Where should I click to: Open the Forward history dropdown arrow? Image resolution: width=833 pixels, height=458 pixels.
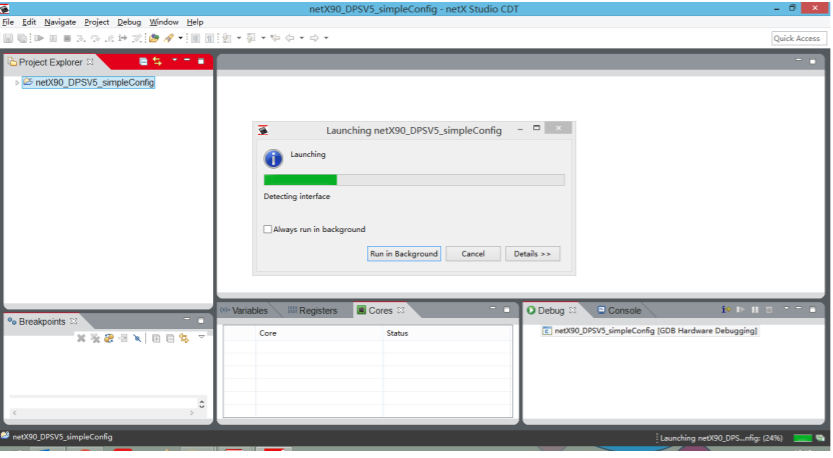[326, 38]
